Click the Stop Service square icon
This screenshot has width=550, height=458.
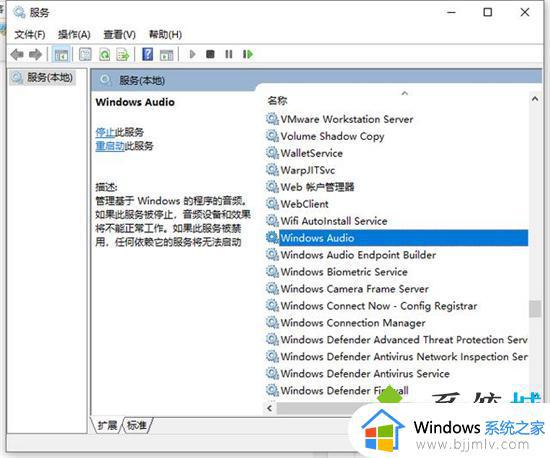[x=210, y=54]
